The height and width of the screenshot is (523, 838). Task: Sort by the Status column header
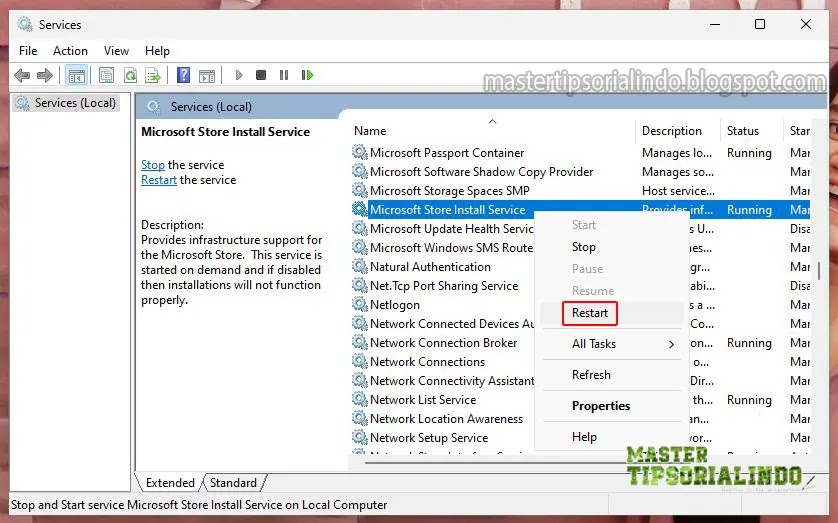tap(752, 131)
